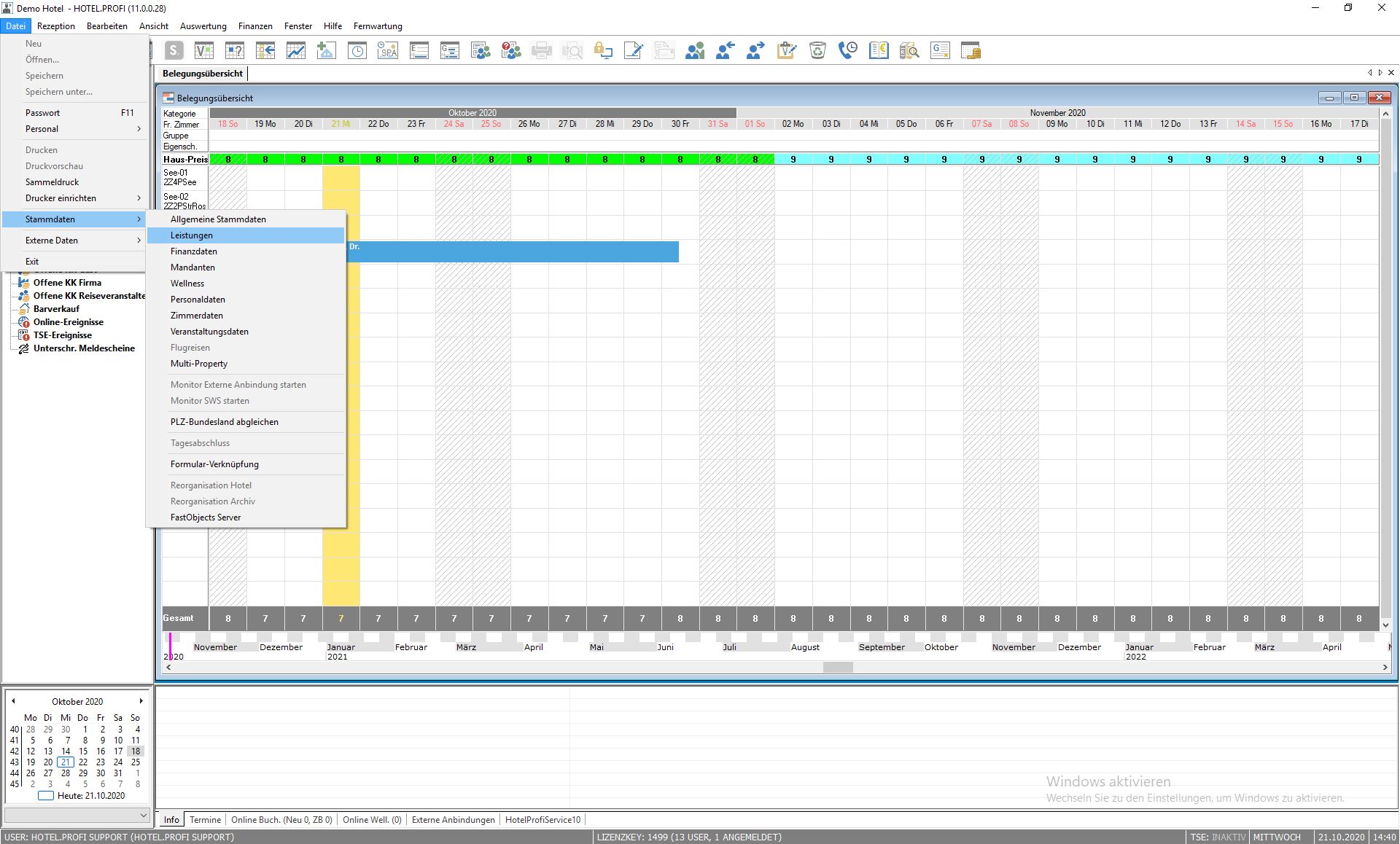This screenshot has width=1400, height=844.
Task: Open the Auswertung menu
Action: pyautogui.click(x=203, y=26)
